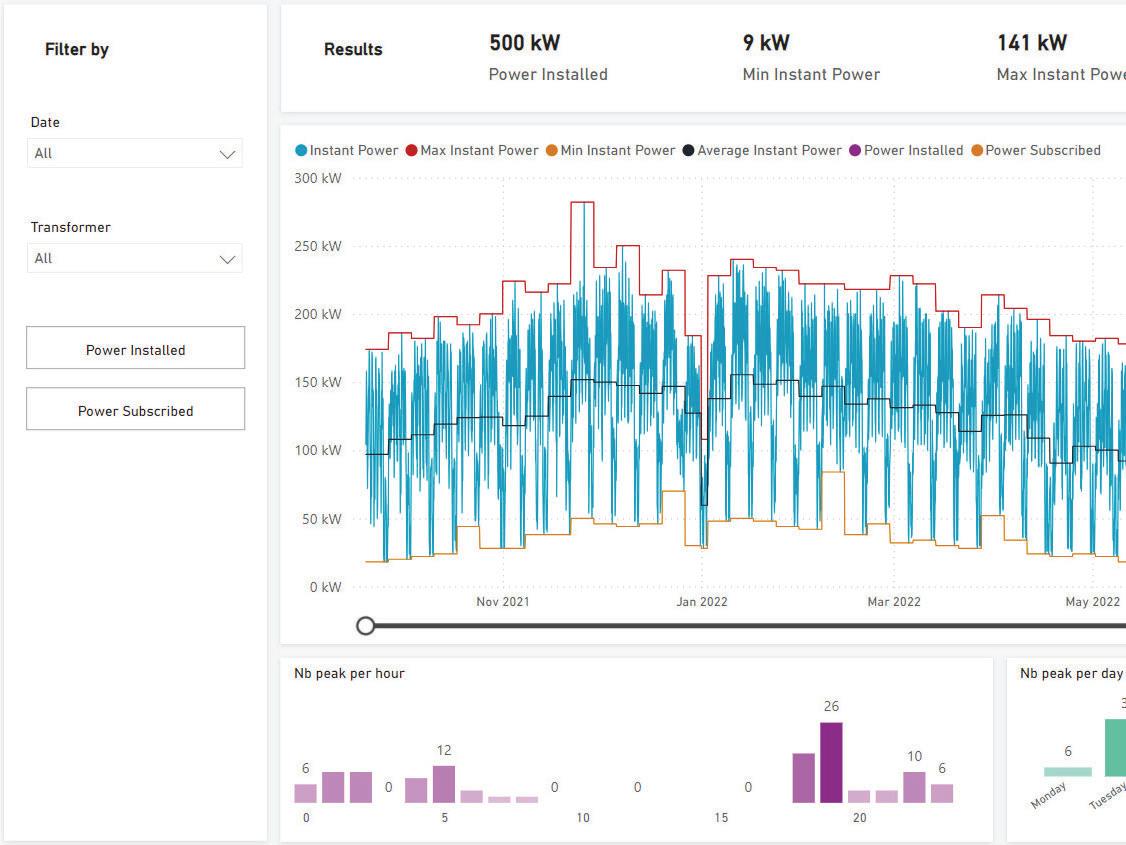The image size is (1126, 845).
Task: Select the Instant Power legend marker
Action: (302, 150)
